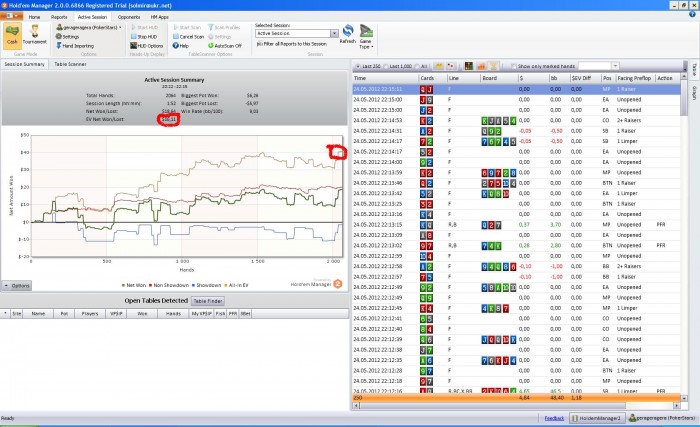Open the graph Options button
The image size is (700, 427).
point(17,286)
